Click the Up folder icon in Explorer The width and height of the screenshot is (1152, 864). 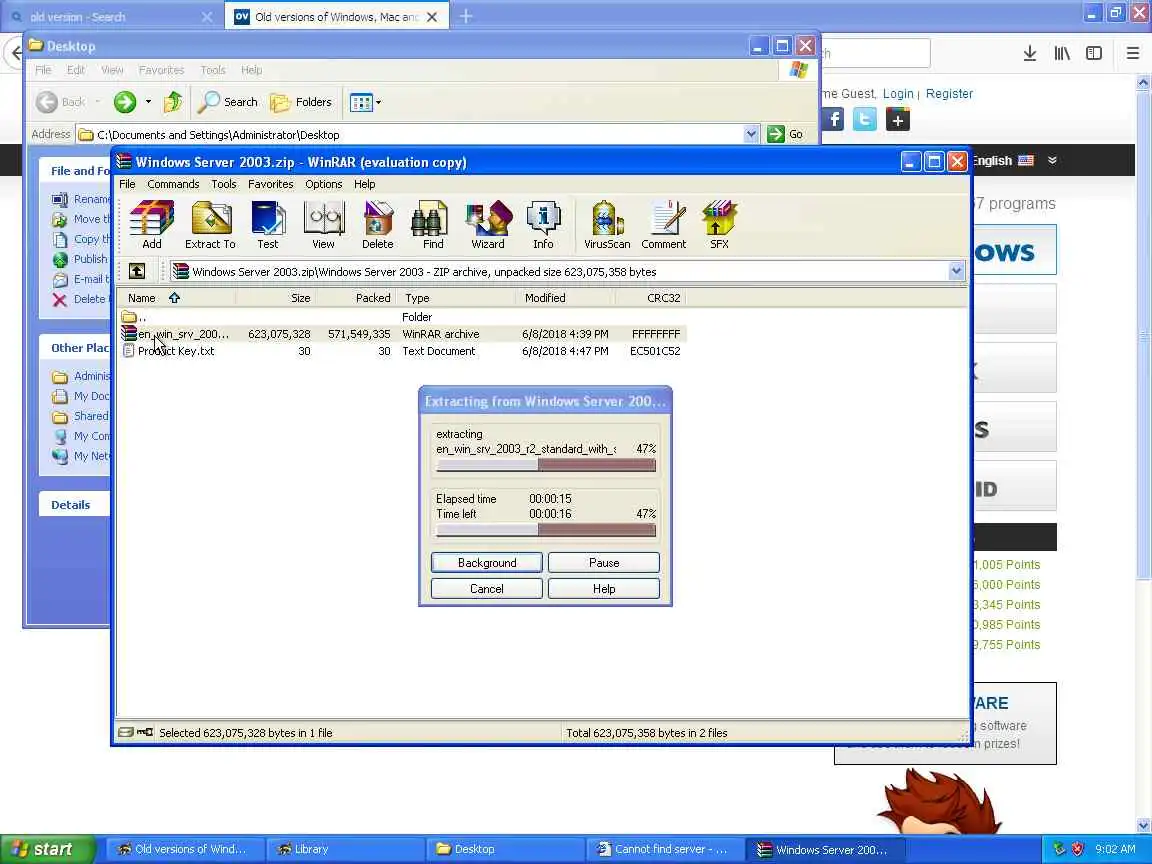tap(173, 102)
